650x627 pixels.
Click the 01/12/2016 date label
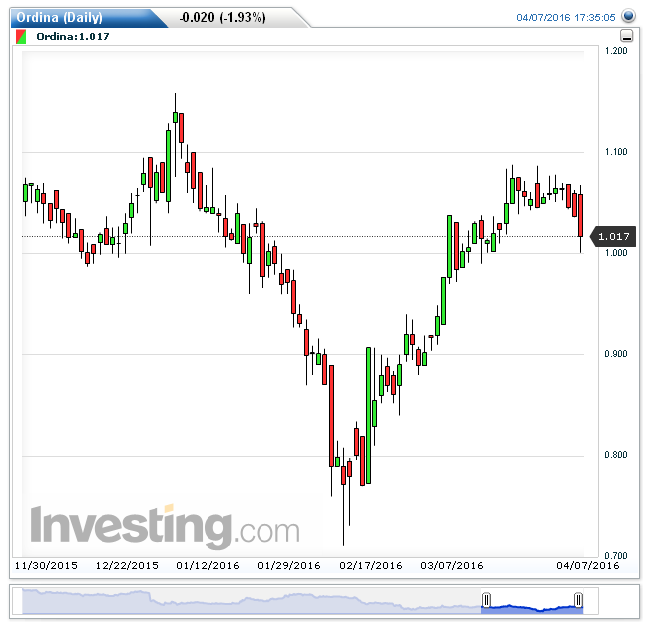coord(208,566)
